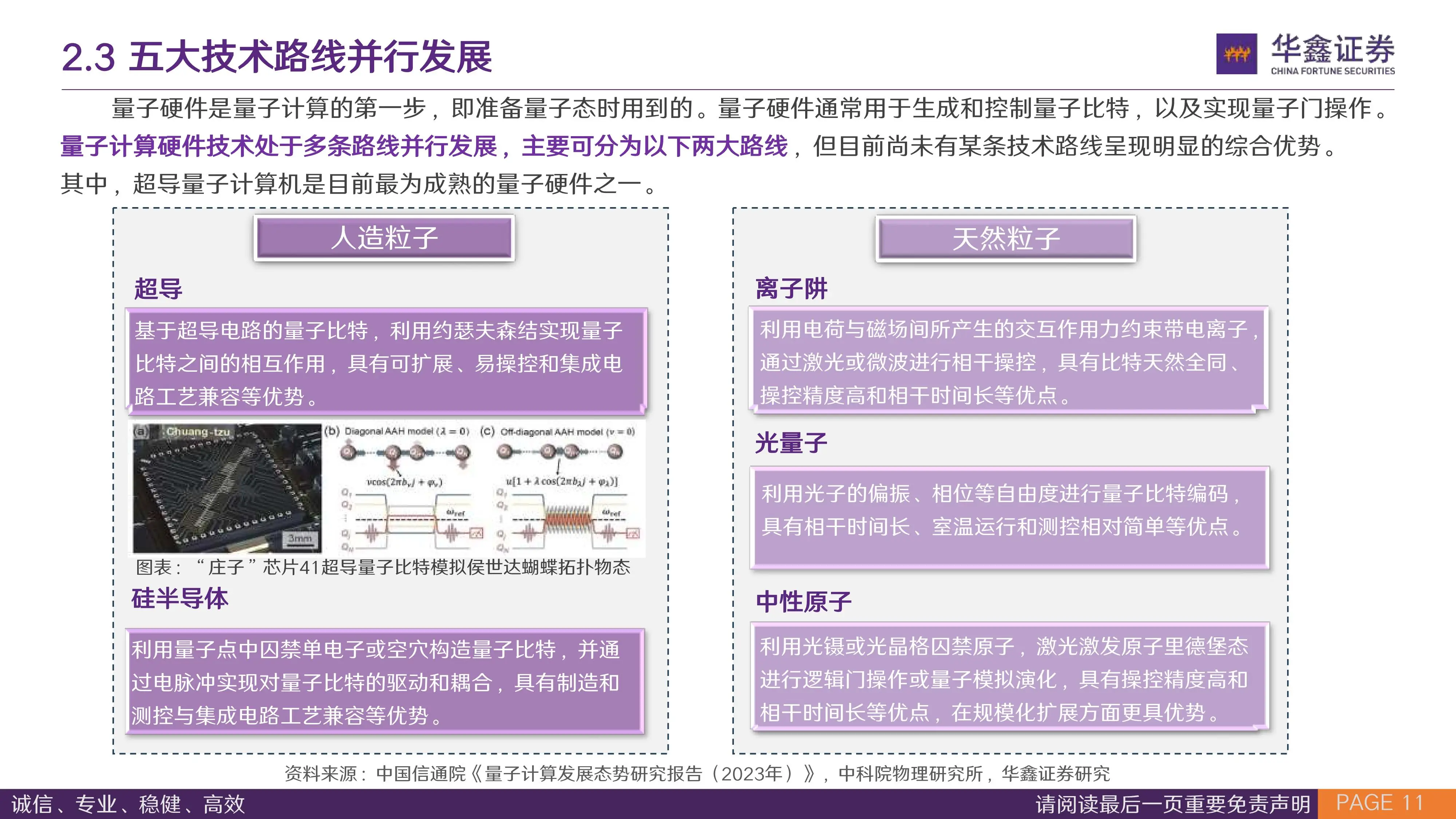Select the 人造粒子 header box

click(x=384, y=237)
